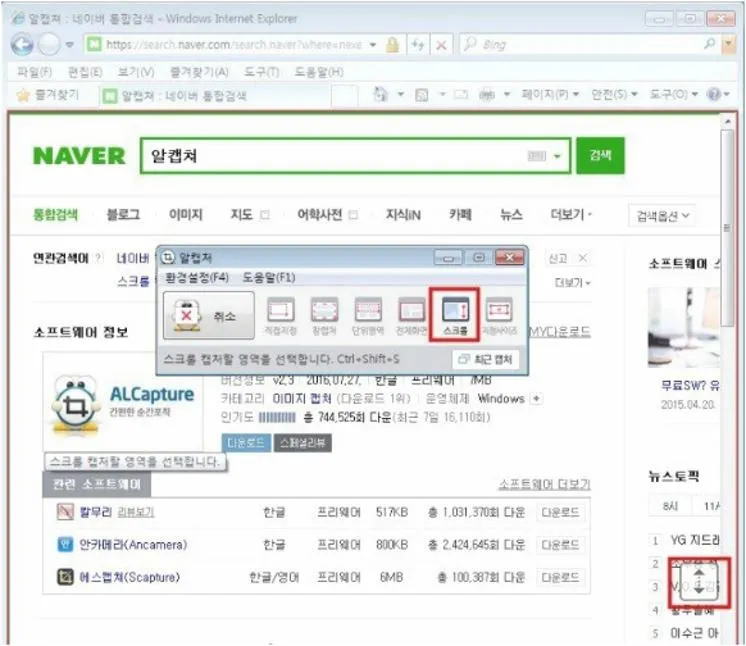Open the 즐겨찾기(A) menu
Viewport: 746px width, 646px height.
tap(199, 72)
